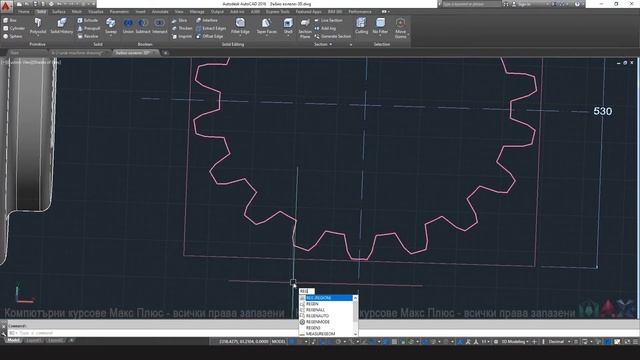Add a new drawing tab with plus
640x360 pixels.
[165, 53]
